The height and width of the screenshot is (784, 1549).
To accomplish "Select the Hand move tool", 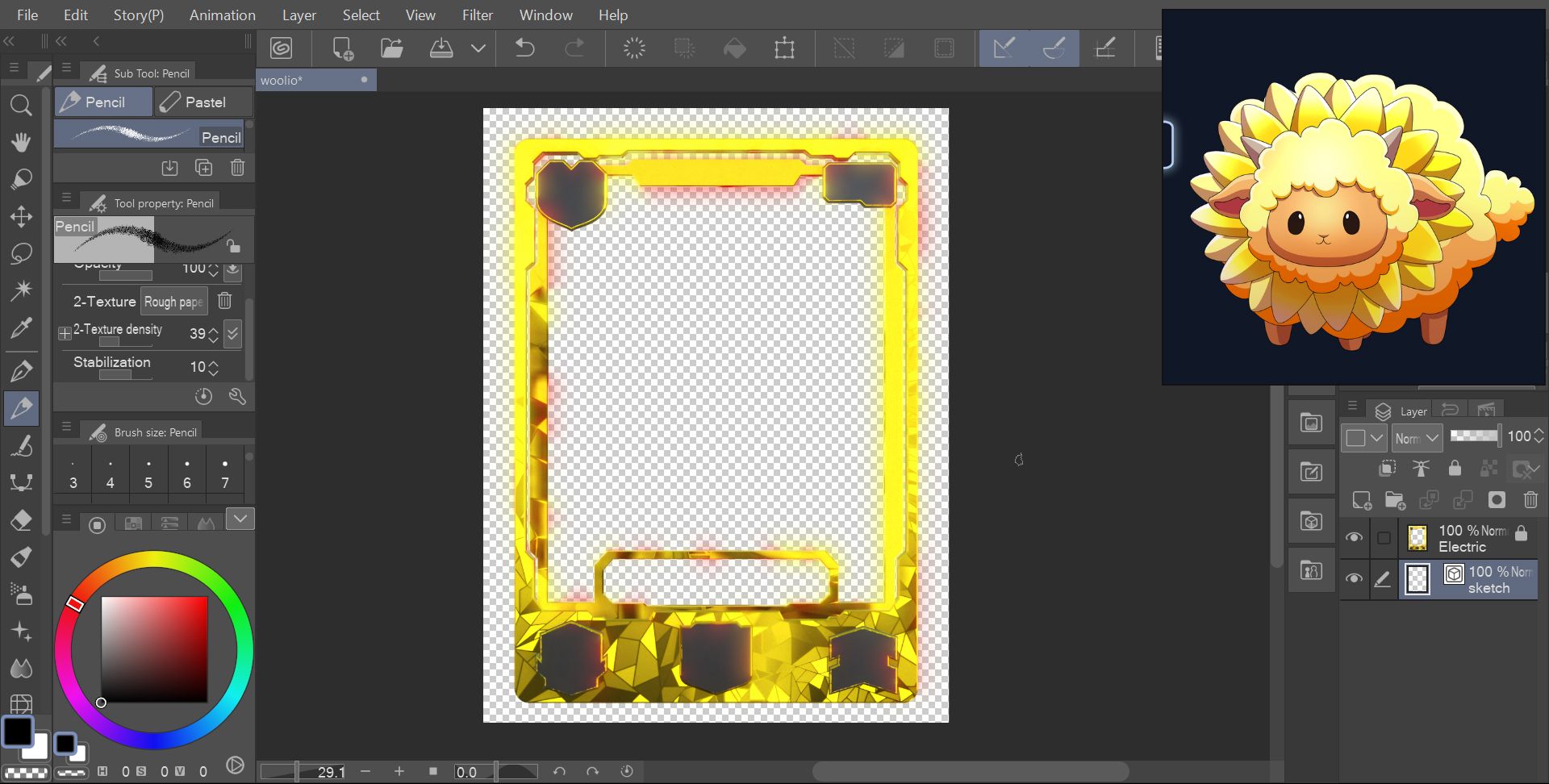I will pyautogui.click(x=21, y=143).
